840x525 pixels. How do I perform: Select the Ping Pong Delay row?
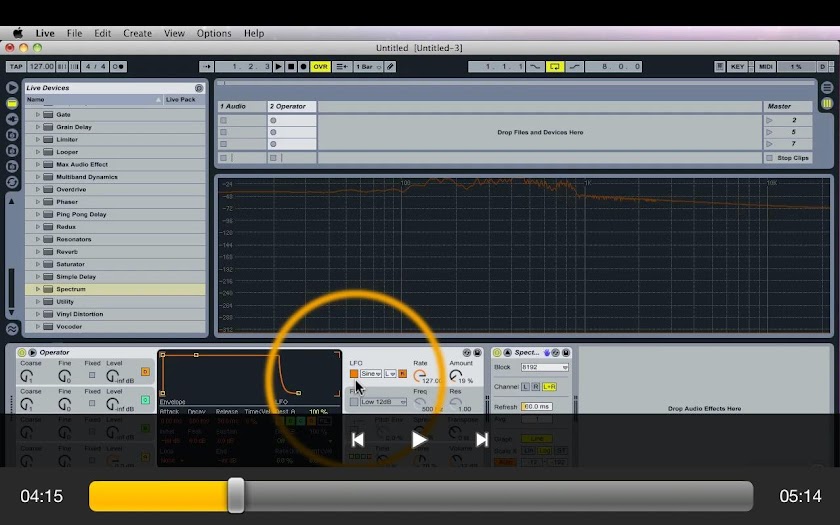click(115, 214)
